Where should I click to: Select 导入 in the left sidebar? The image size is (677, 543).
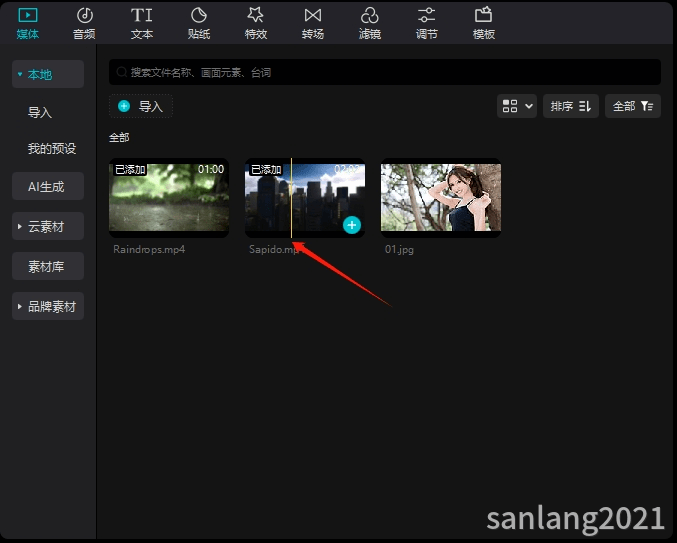pos(40,113)
